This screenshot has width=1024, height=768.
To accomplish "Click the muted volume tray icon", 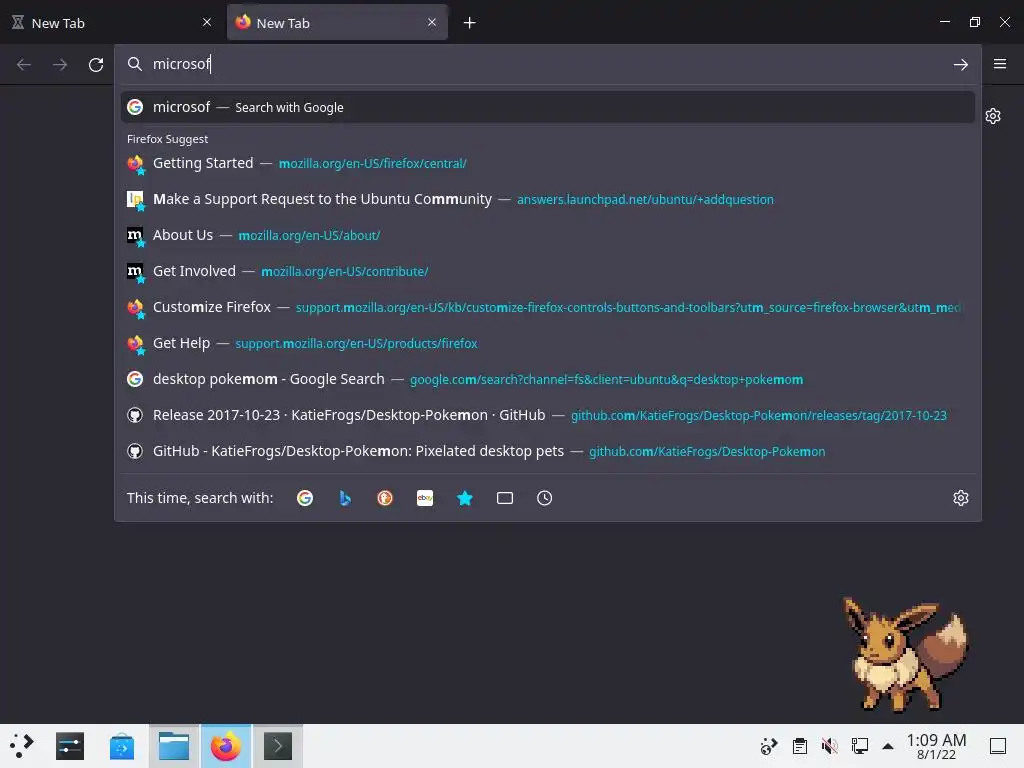I will (x=829, y=746).
